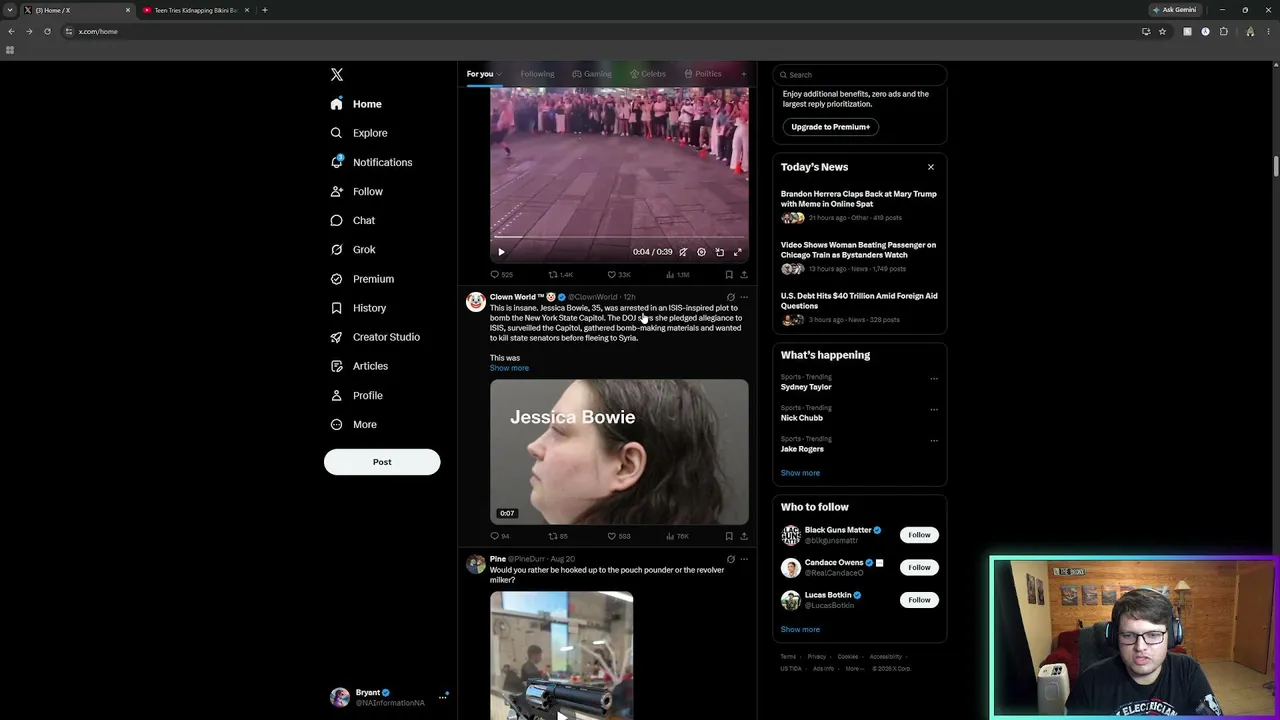The width and height of the screenshot is (1280, 720).
Task: Bookmark the post with 33K likes
Action: click(729, 275)
